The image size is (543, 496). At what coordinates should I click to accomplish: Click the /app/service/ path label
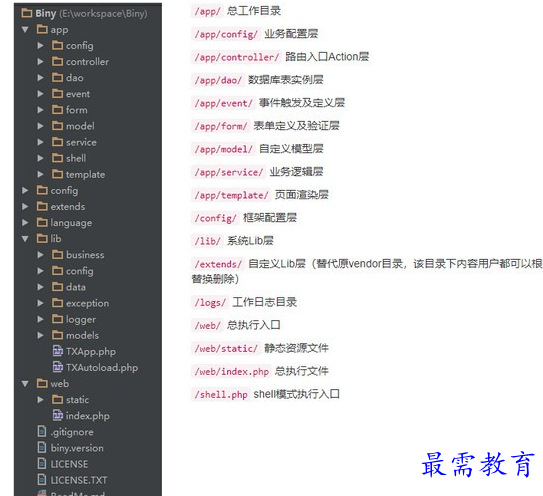[228, 172]
